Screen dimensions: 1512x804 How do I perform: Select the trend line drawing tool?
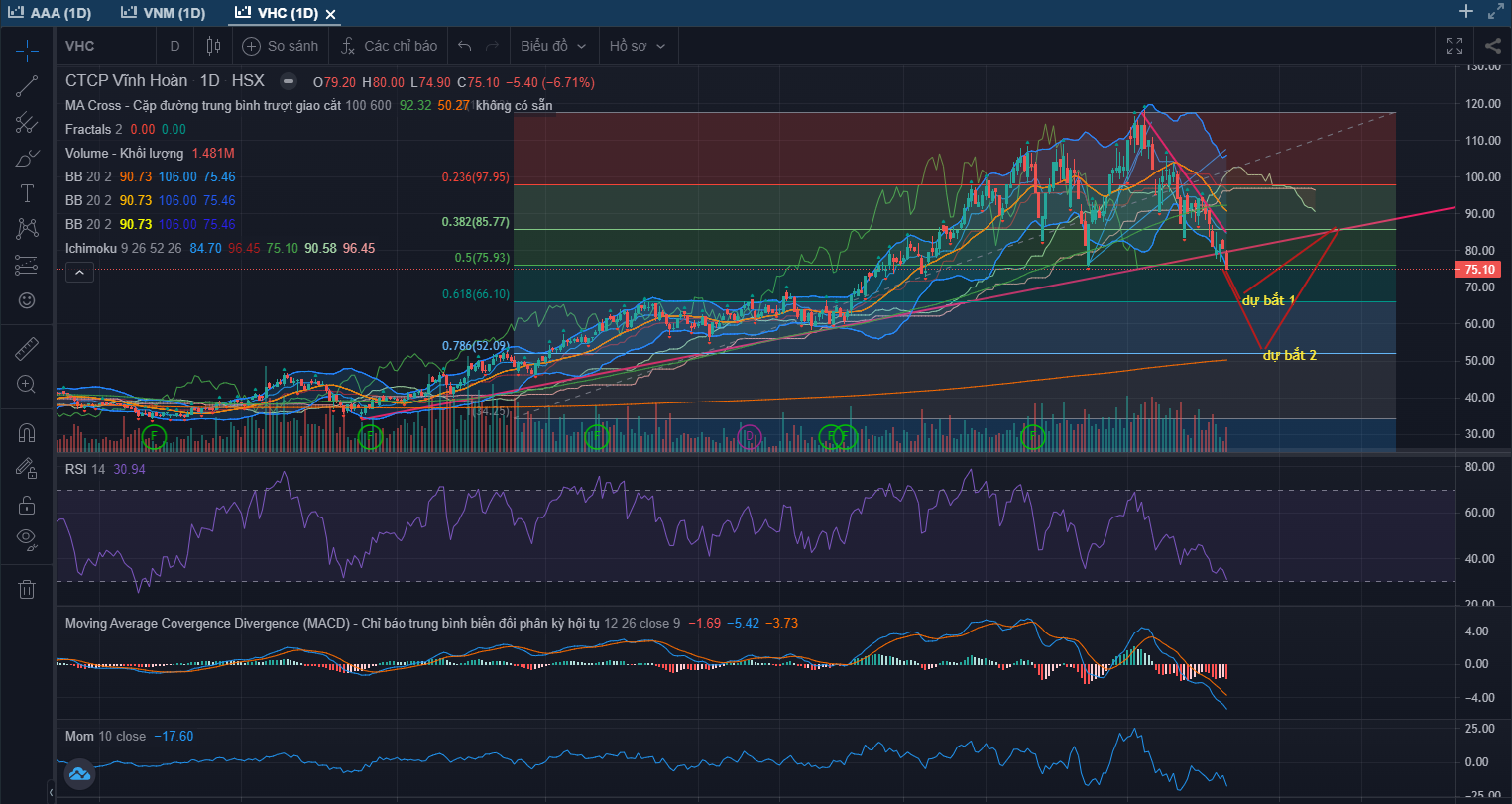(x=27, y=86)
